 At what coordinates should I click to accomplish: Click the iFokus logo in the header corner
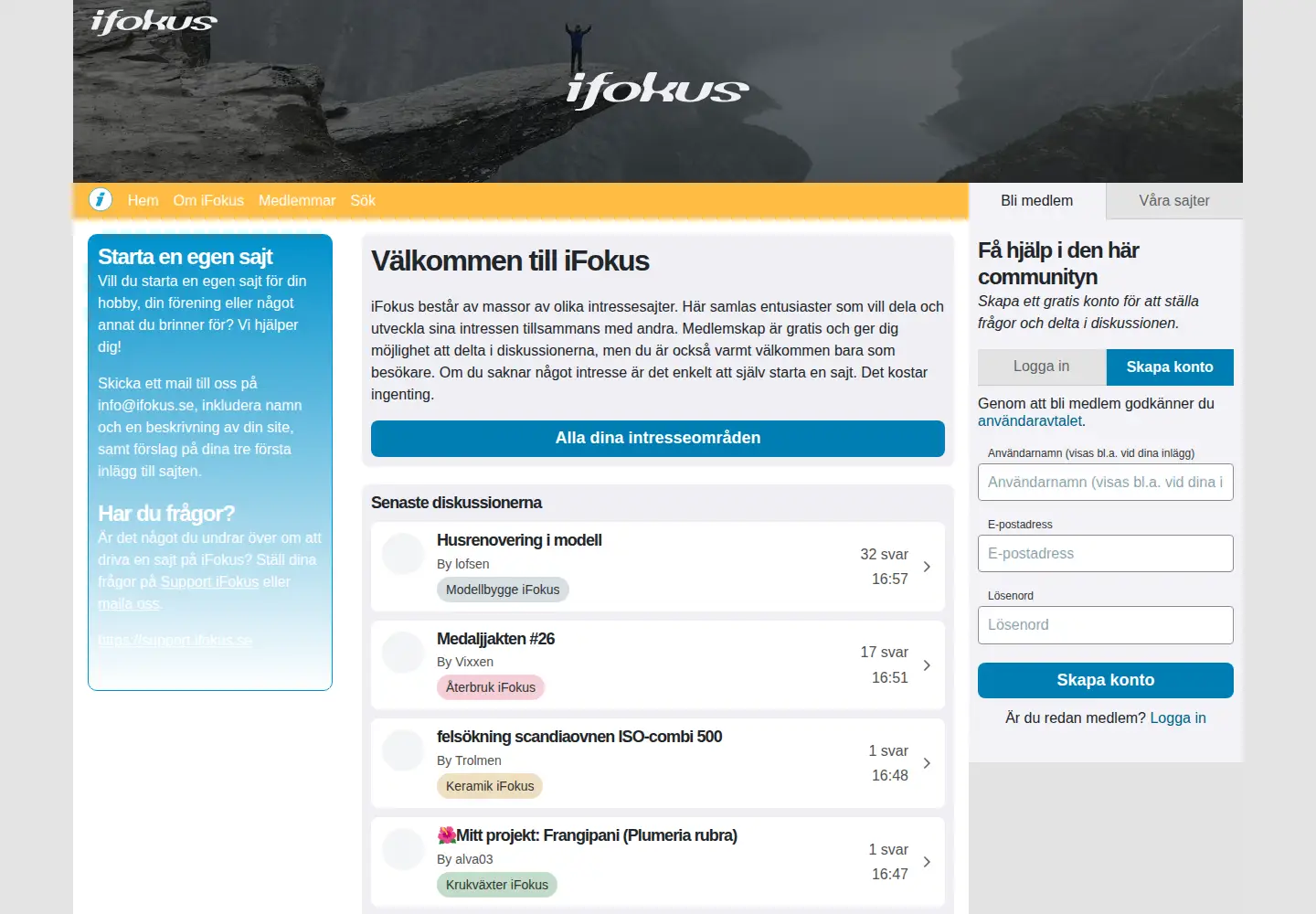[x=154, y=22]
